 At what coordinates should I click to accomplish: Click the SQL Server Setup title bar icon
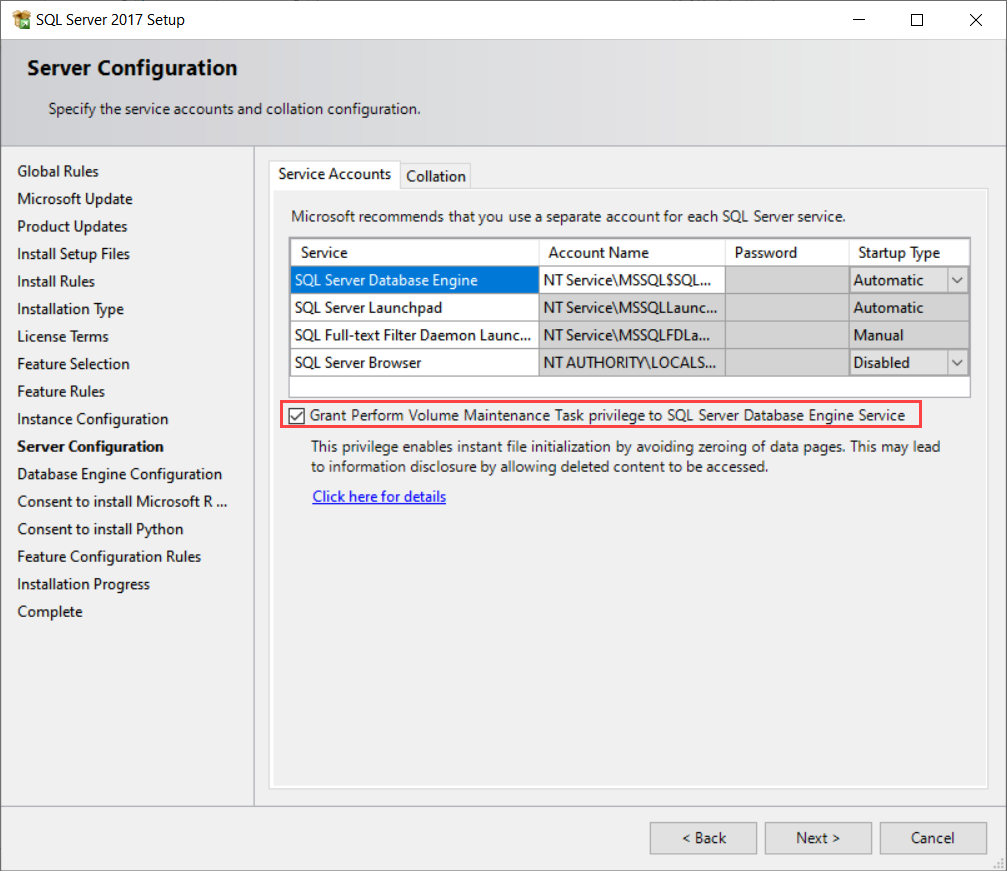(x=21, y=20)
